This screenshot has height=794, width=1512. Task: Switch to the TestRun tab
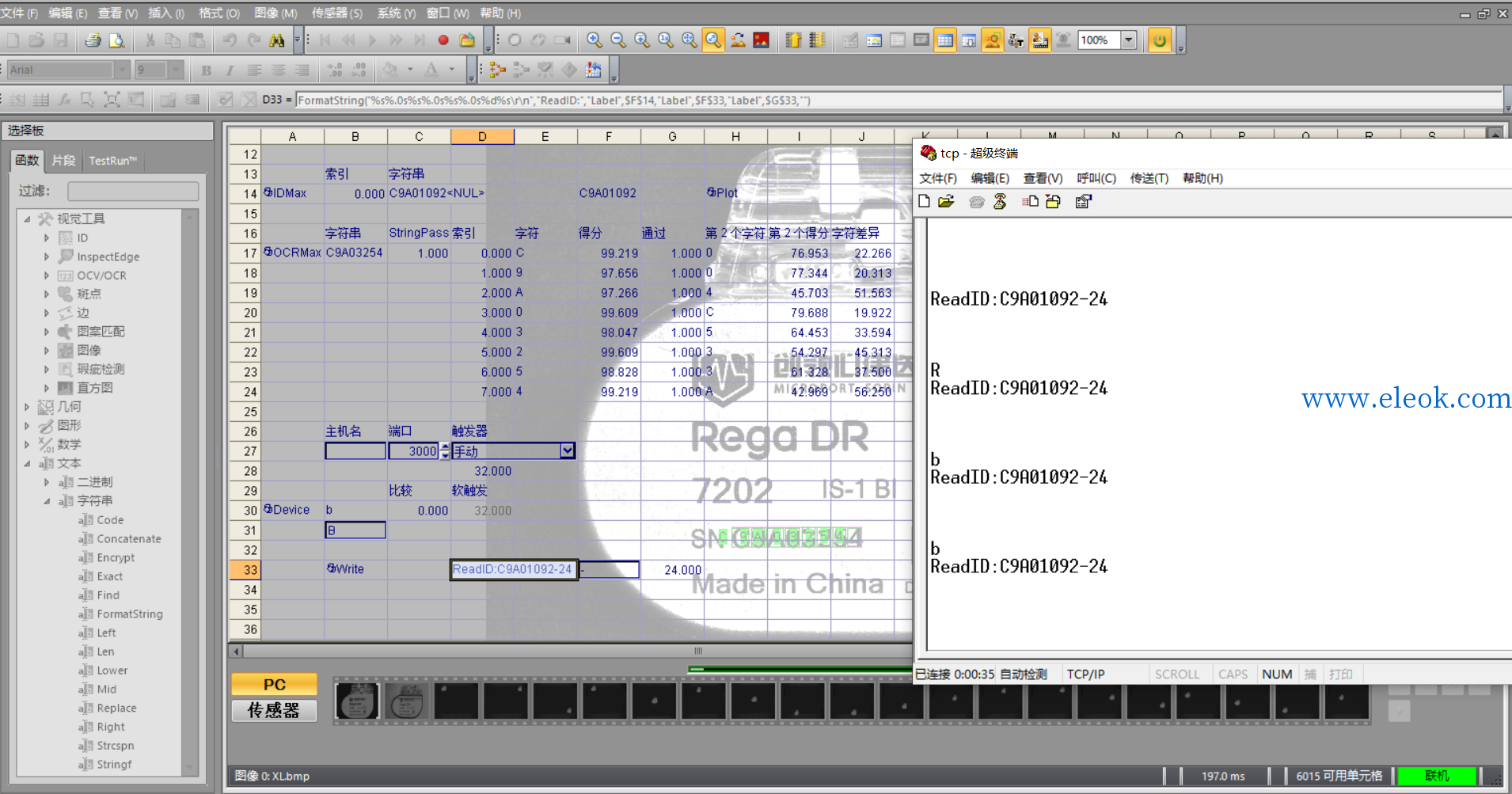pos(112,161)
